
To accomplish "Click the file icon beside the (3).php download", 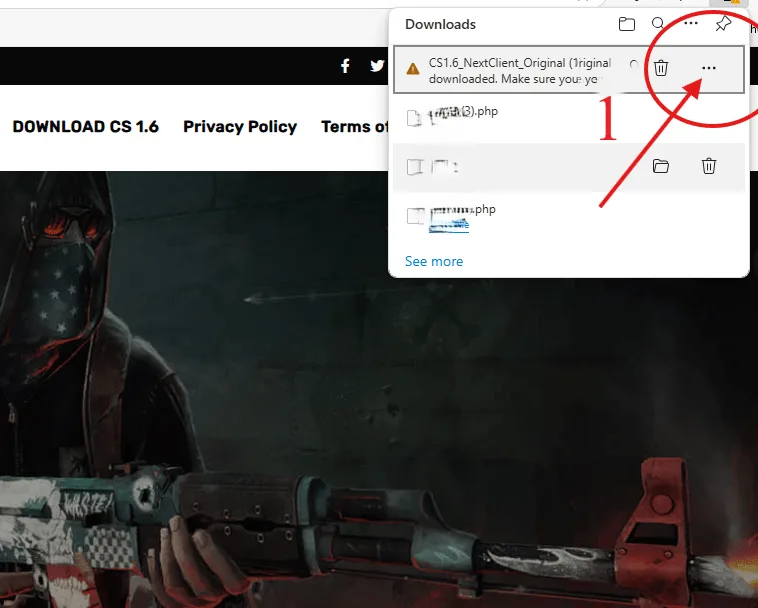I will (414, 118).
